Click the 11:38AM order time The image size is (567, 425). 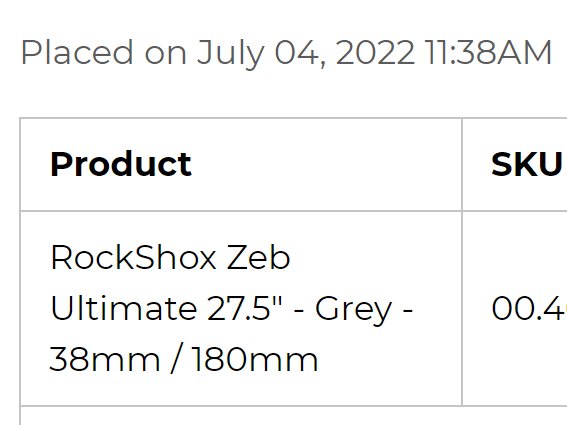[x=488, y=52]
